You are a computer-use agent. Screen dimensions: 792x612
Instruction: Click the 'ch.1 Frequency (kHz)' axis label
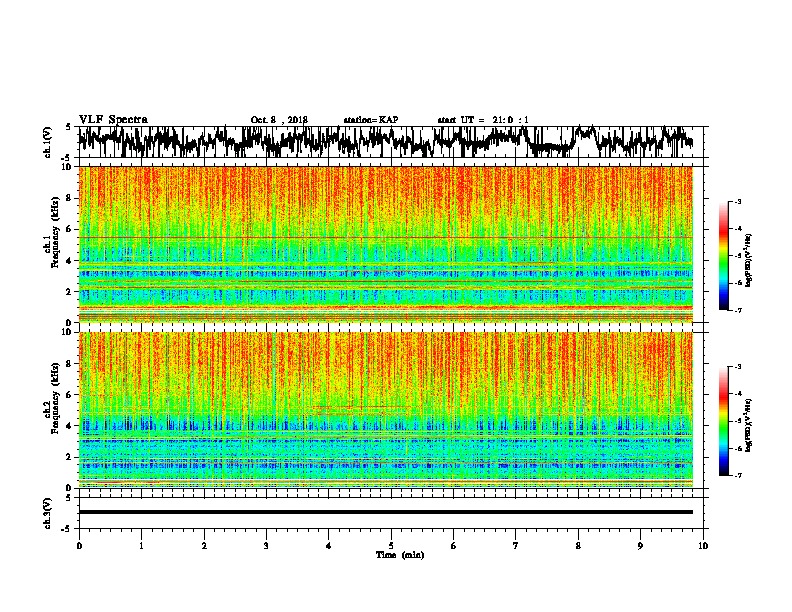point(51,232)
